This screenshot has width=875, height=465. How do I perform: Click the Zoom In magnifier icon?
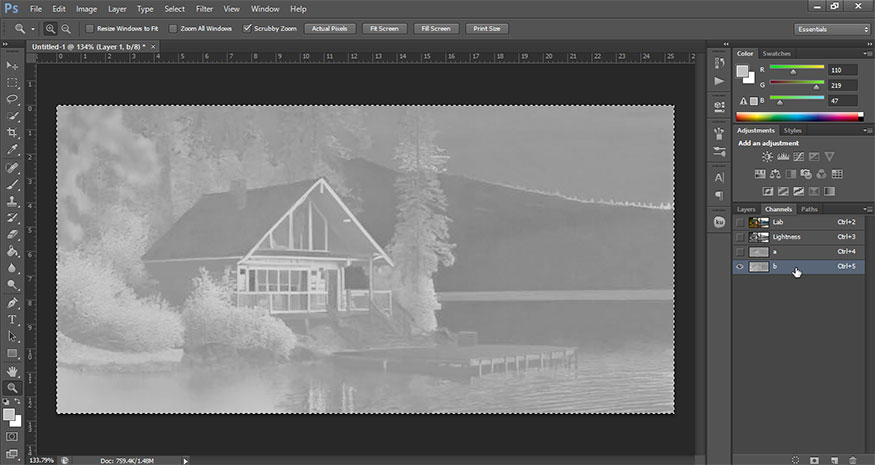click(50, 29)
